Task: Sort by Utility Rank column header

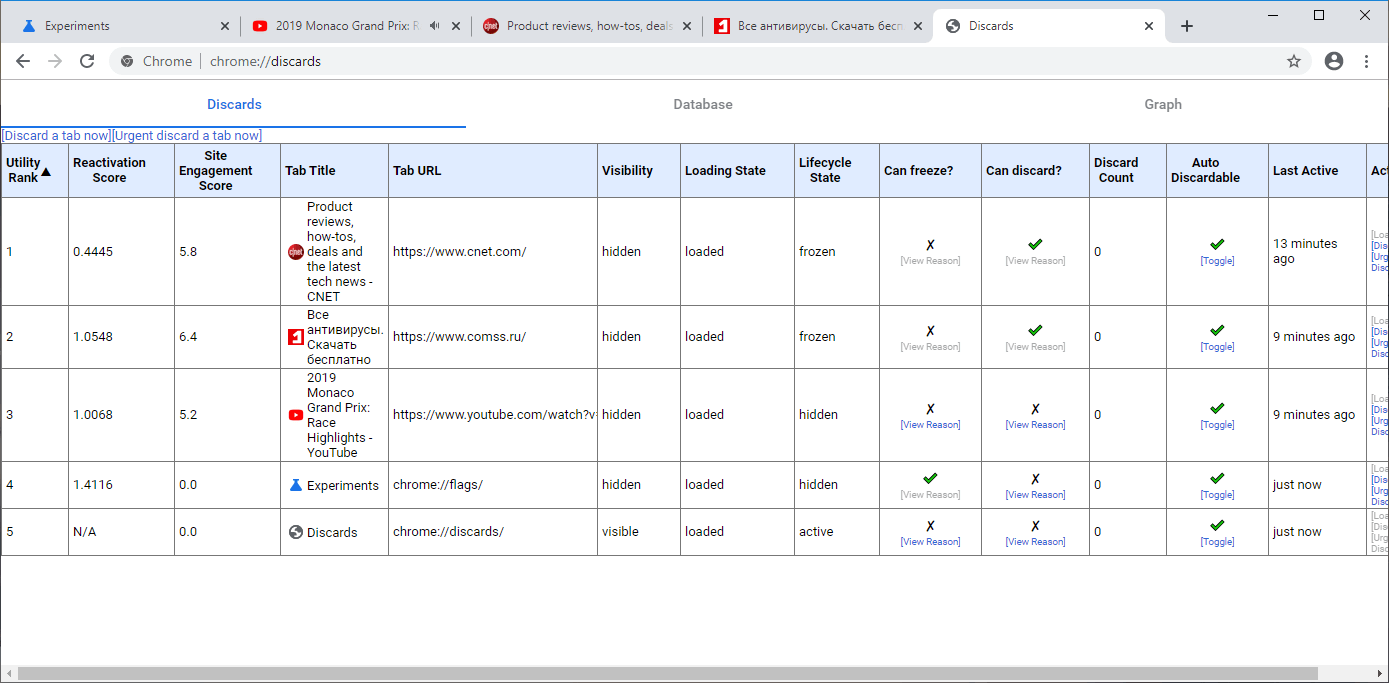Action: click(x=35, y=171)
